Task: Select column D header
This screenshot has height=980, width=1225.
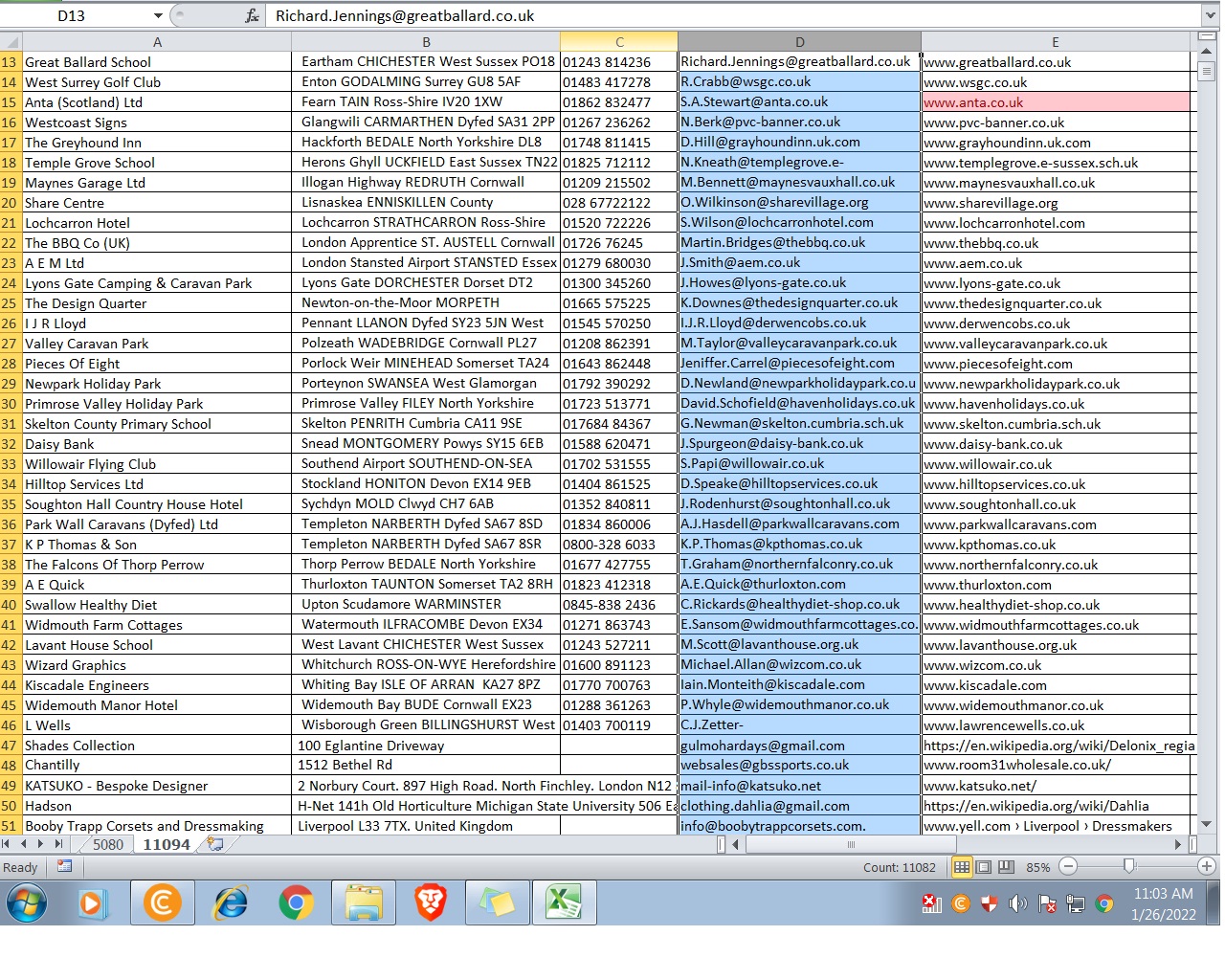Action: 800,41
